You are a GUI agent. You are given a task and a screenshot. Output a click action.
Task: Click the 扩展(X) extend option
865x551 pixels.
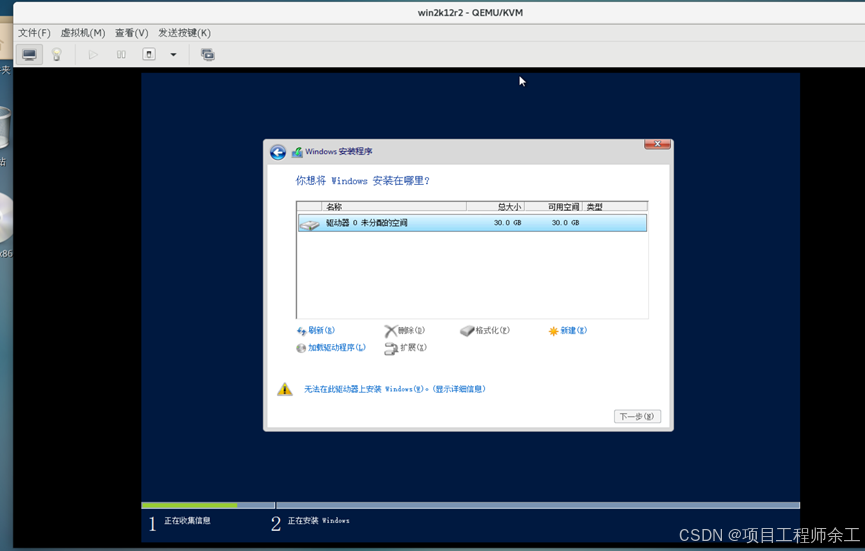[413, 347]
